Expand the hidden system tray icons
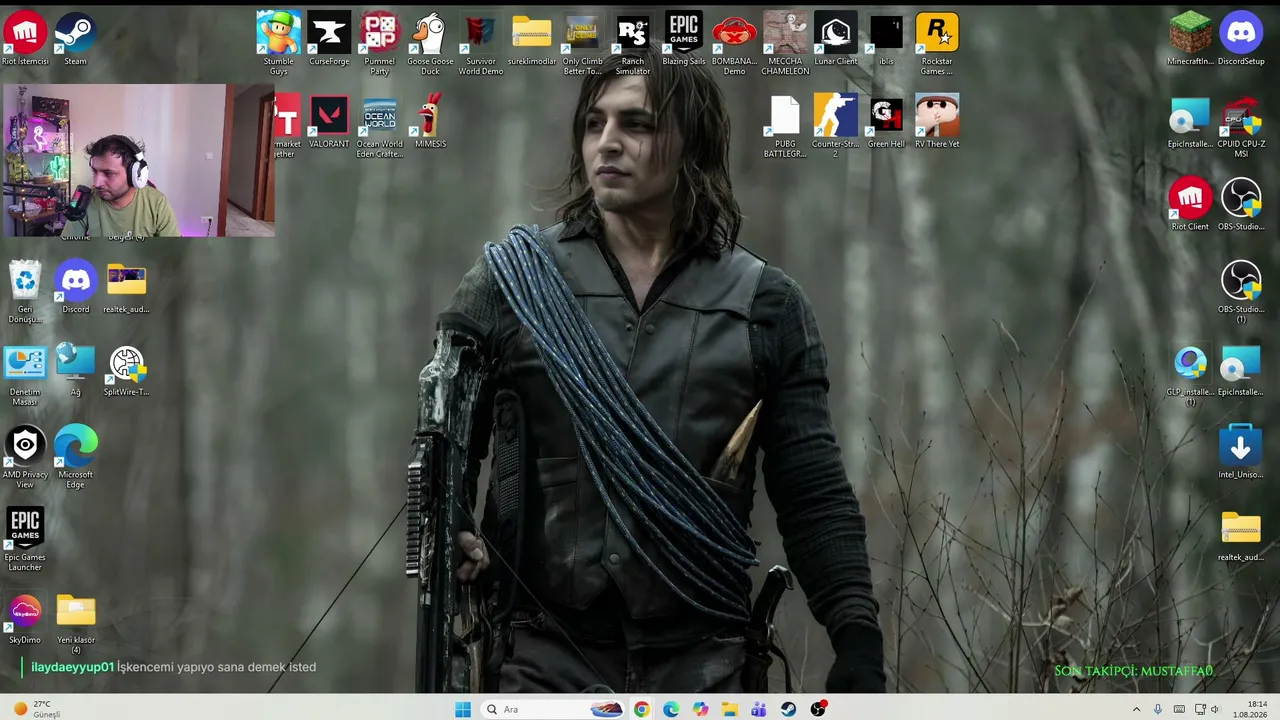1280x720 pixels. click(1136, 709)
